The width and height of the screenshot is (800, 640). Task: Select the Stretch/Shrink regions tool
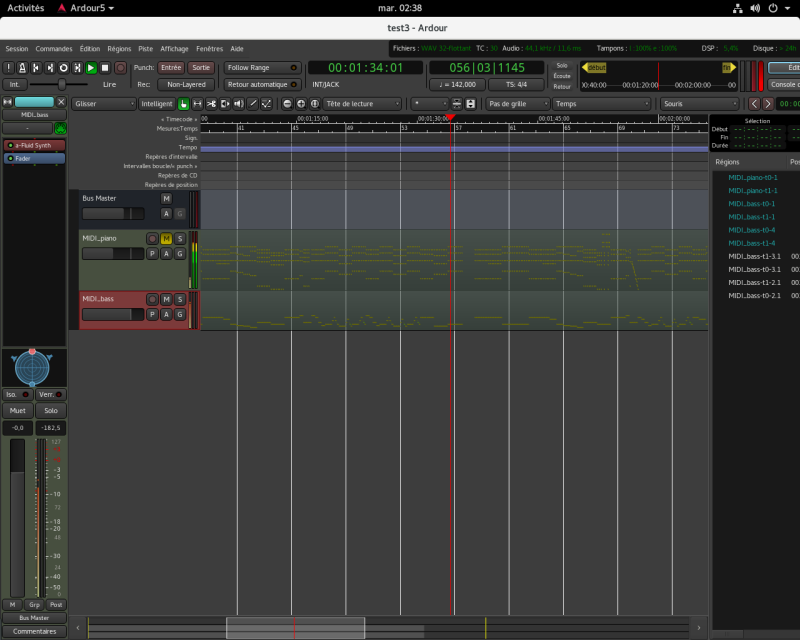(x=225, y=104)
